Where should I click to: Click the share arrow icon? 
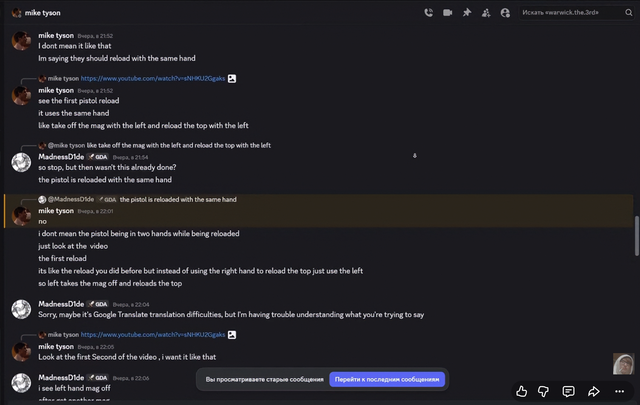pyautogui.click(x=594, y=392)
